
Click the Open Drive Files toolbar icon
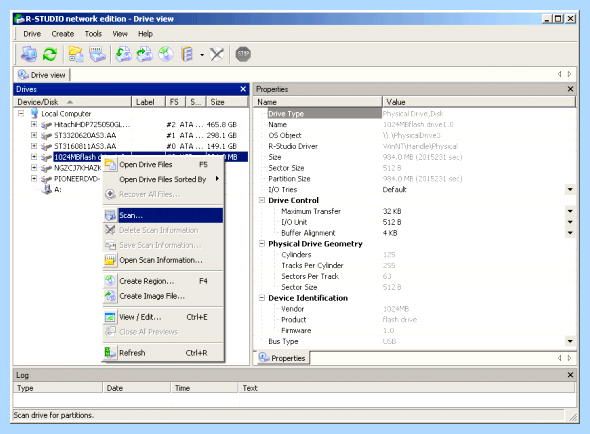coord(76,54)
